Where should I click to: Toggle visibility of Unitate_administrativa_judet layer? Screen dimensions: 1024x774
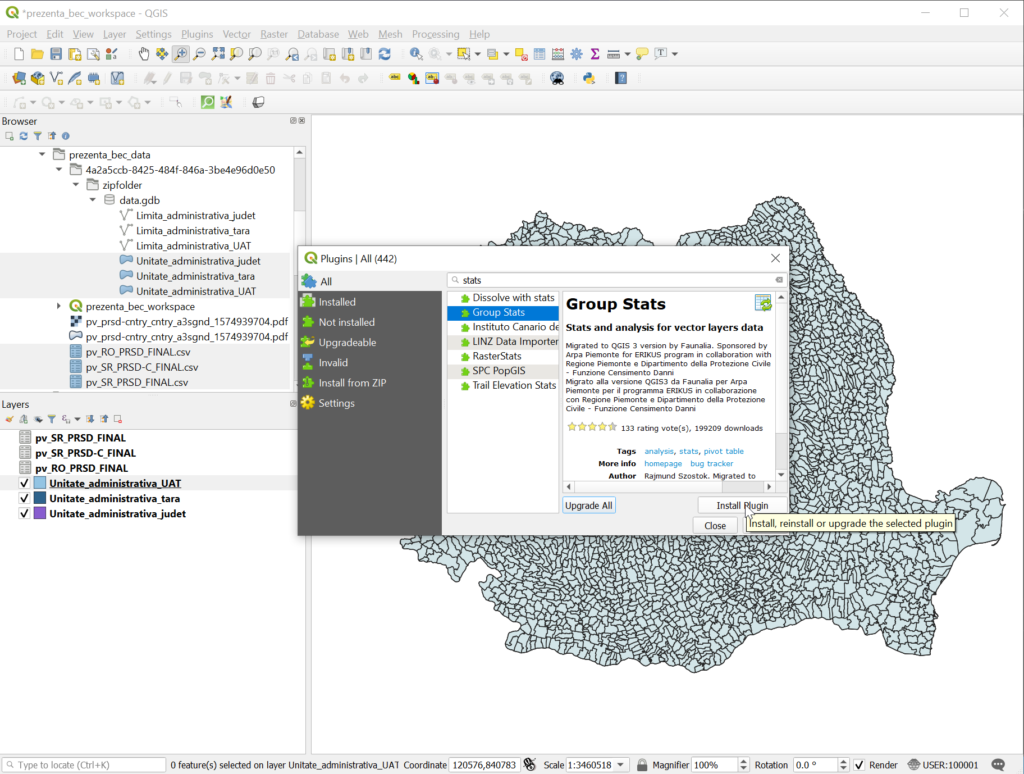[24, 513]
